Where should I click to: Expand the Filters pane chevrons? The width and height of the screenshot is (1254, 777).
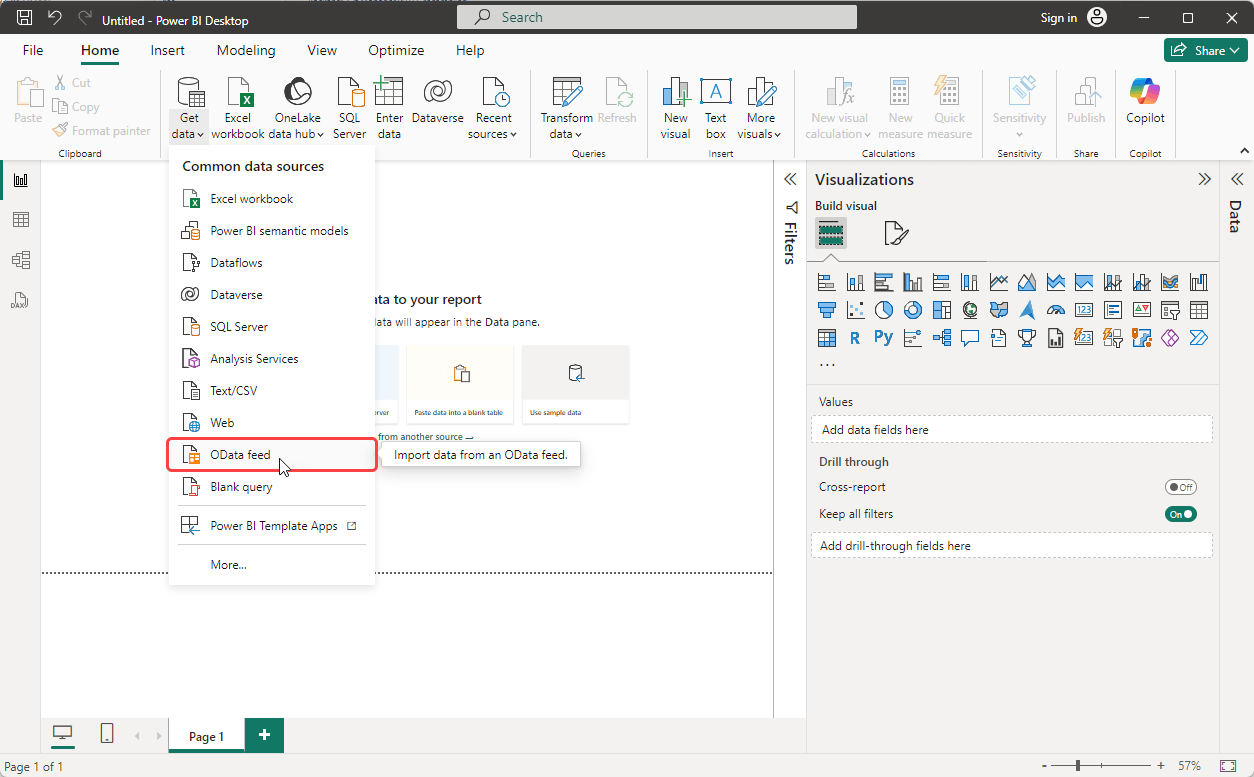click(x=790, y=179)
